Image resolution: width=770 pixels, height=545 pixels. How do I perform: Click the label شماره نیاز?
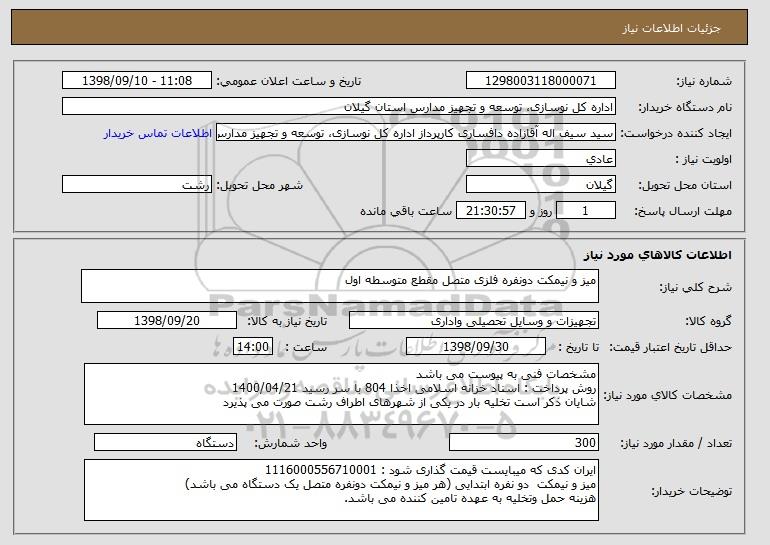(704, 82)
